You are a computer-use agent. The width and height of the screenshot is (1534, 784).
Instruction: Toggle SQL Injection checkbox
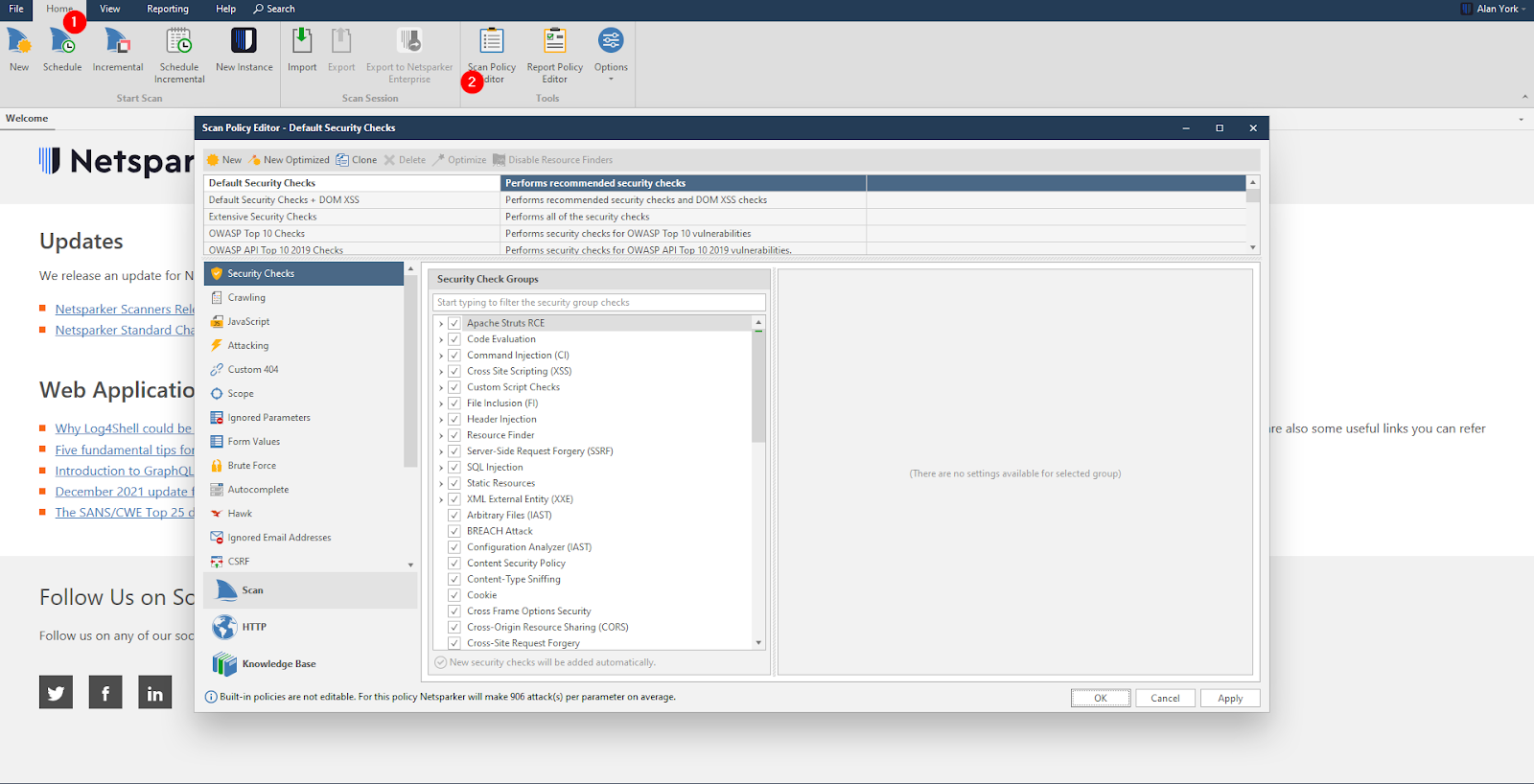click(x=454, y=467)
